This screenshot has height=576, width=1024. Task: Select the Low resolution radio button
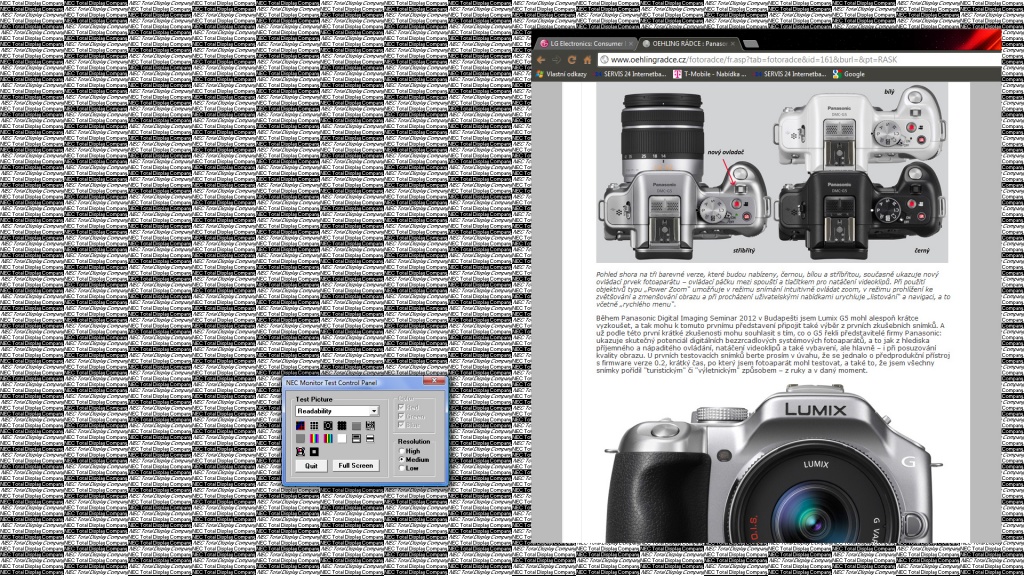[402, 468]
